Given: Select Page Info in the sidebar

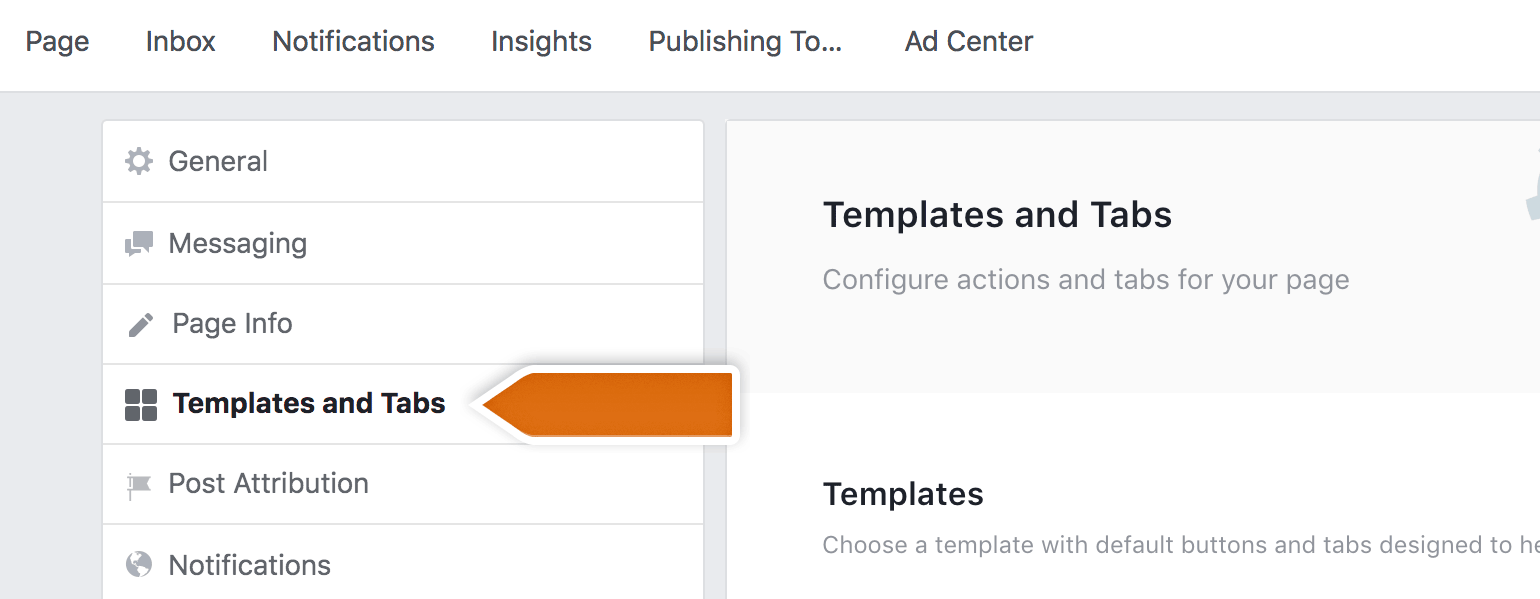Looking at the screenshot, I should click(x=231, y=323).
